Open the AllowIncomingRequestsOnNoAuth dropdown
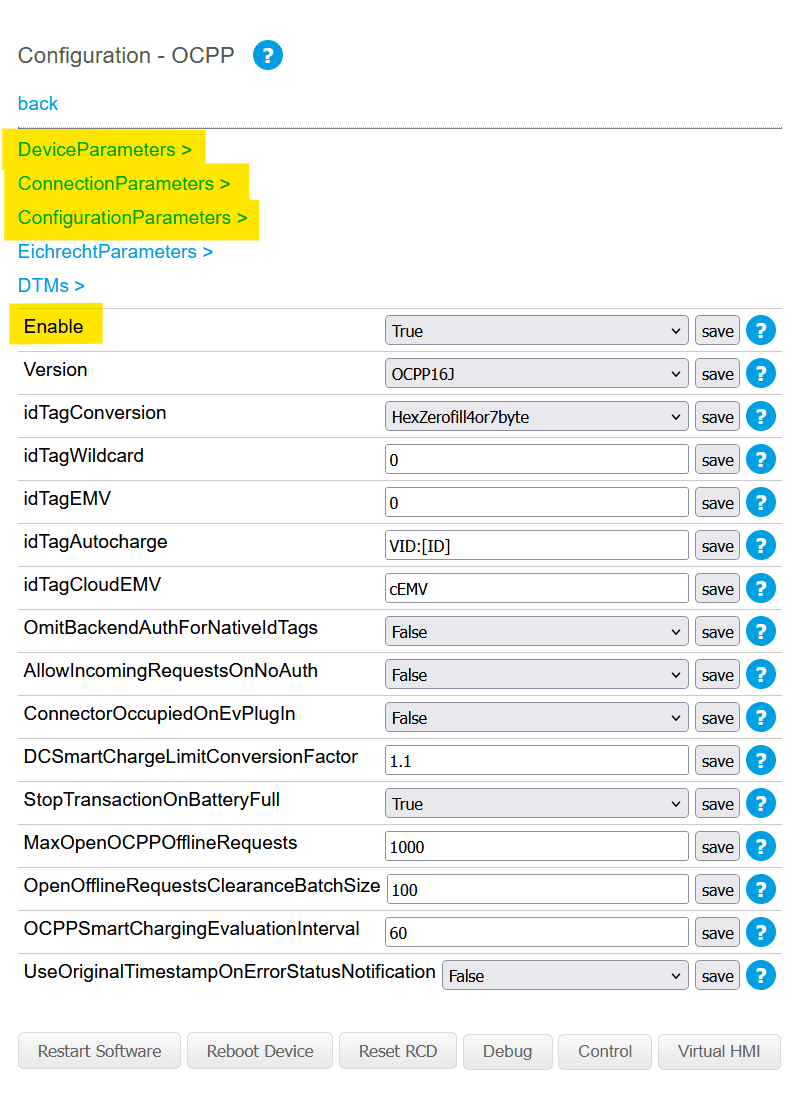Screen dimensions: 797x1100 [537, 674]
